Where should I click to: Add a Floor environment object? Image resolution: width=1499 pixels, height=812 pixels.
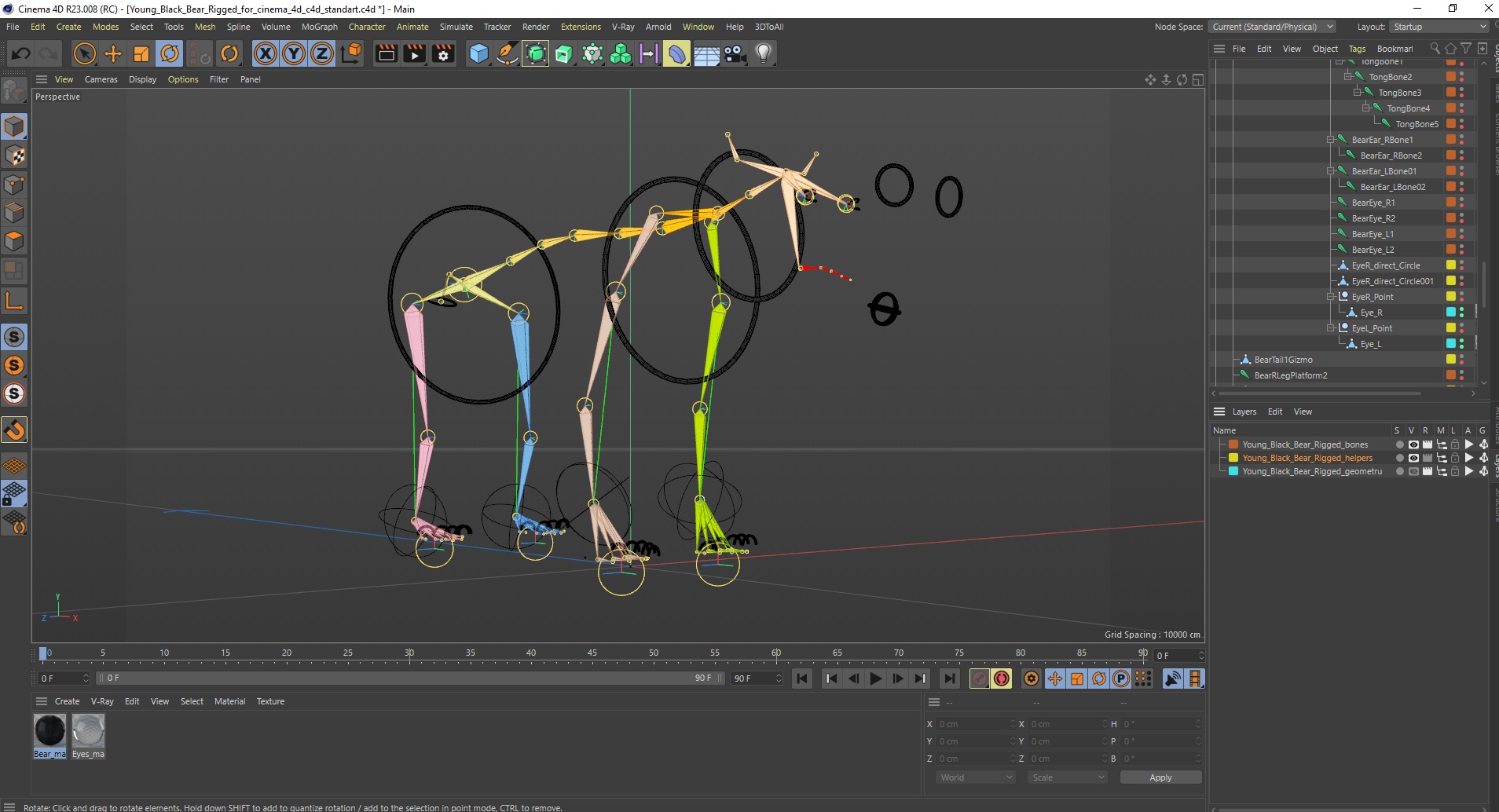click(x=706, y=53)
